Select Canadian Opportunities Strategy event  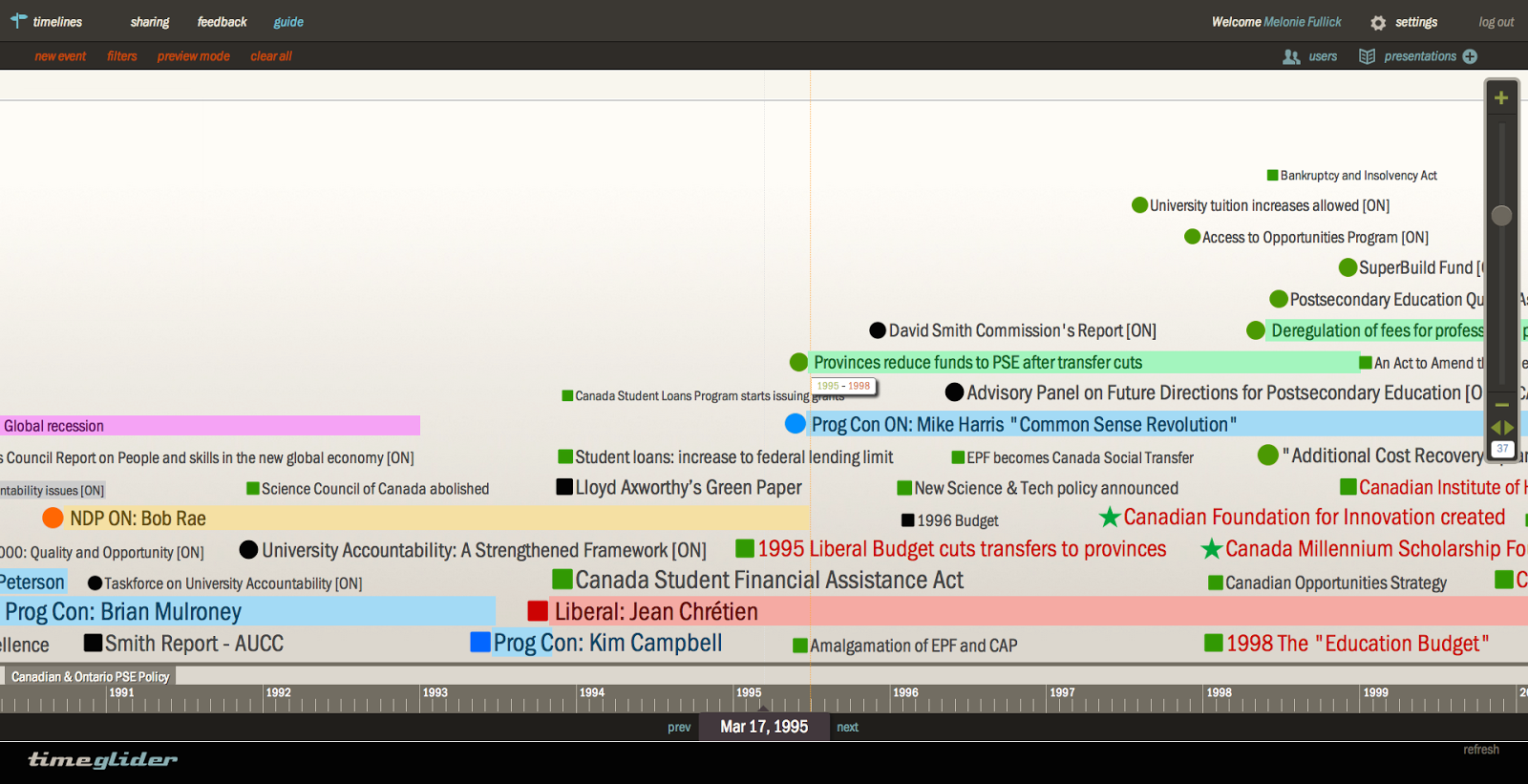coord(1336,583)
